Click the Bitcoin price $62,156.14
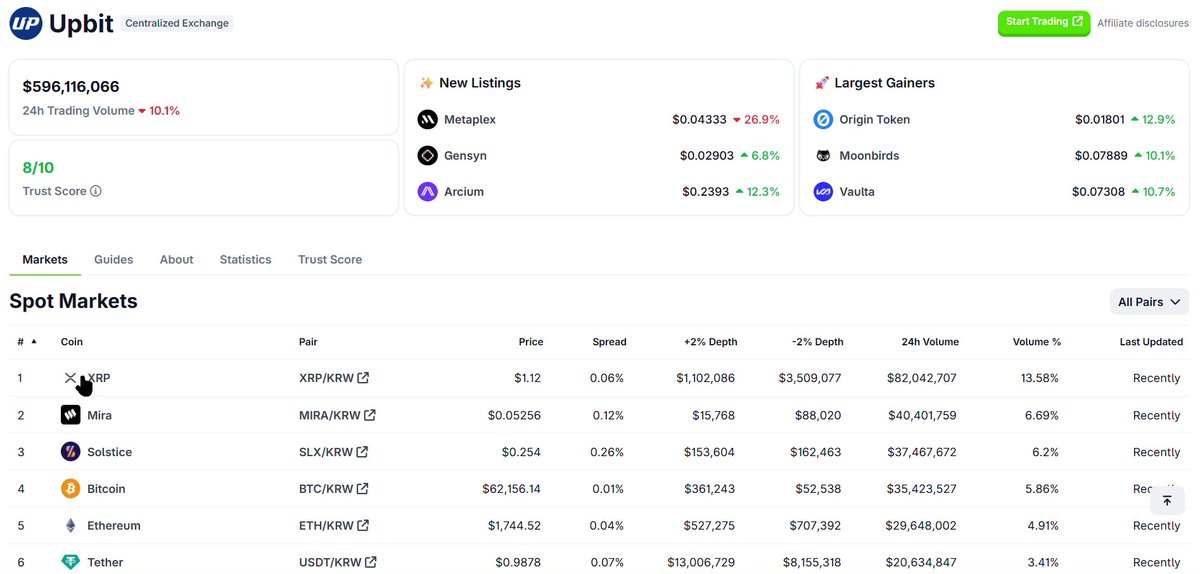The width and height of the screenshot is (1200, 574). click(511, 489)
